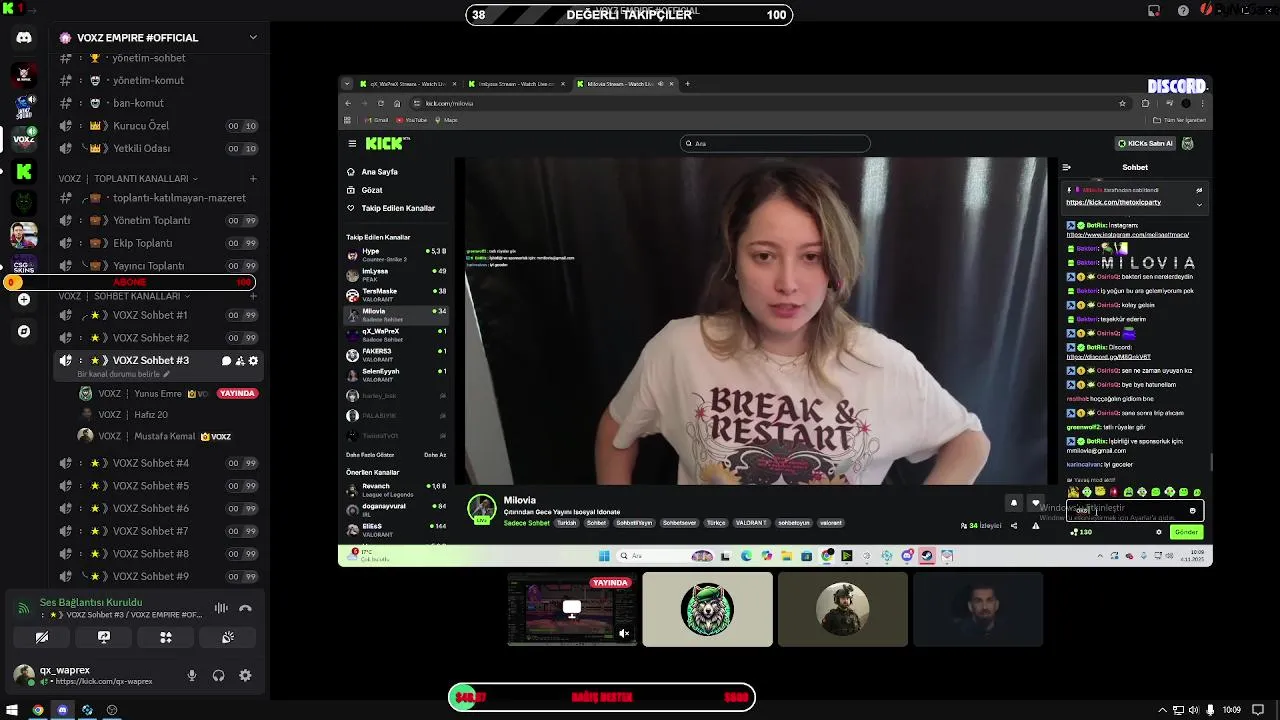The image size is (1280, 720).
Task: Join VOXZ Sohbet #1 voice channel
Action: coord(159,315)
